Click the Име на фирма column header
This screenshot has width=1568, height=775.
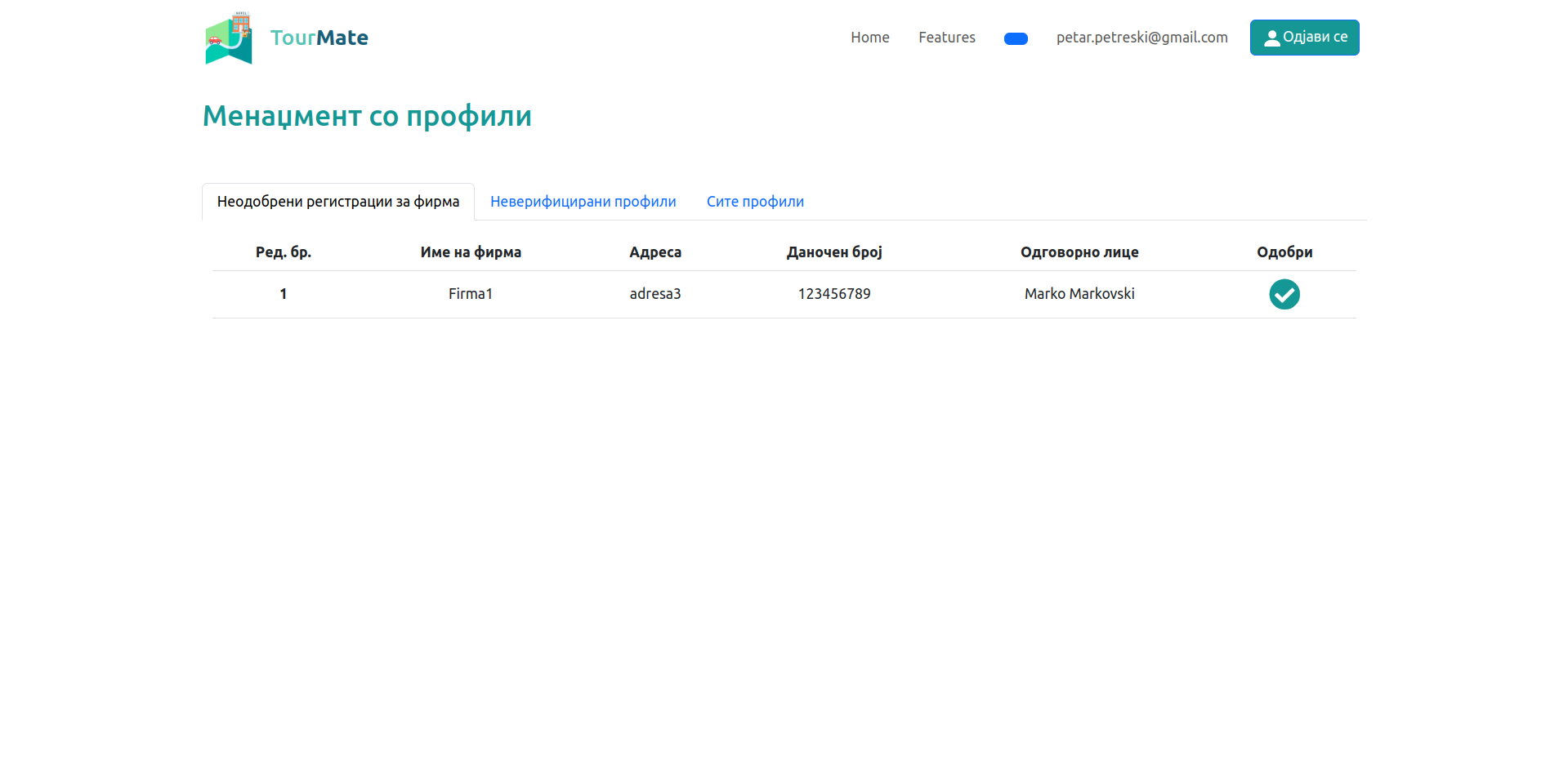[x=471, y=252]
